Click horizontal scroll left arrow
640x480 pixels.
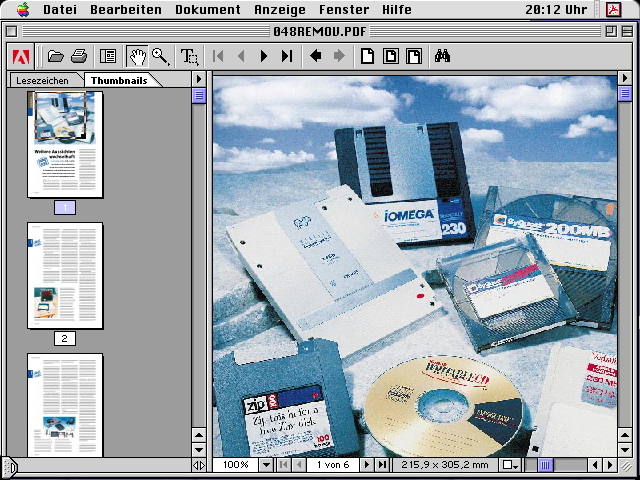(595, 464)
